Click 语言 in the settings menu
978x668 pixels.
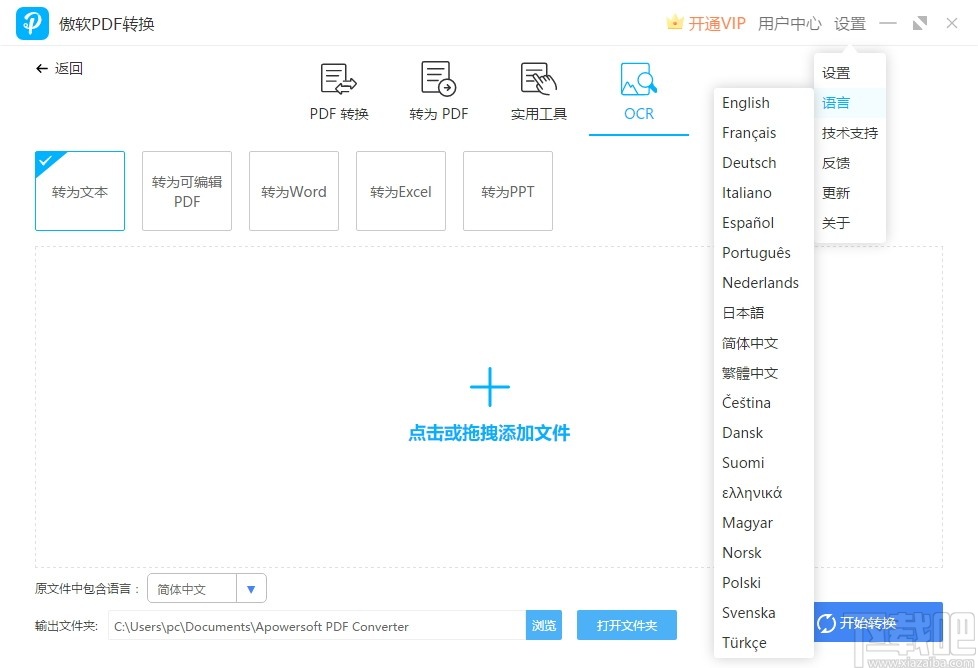pyautogui.click(x=837, y=102)
